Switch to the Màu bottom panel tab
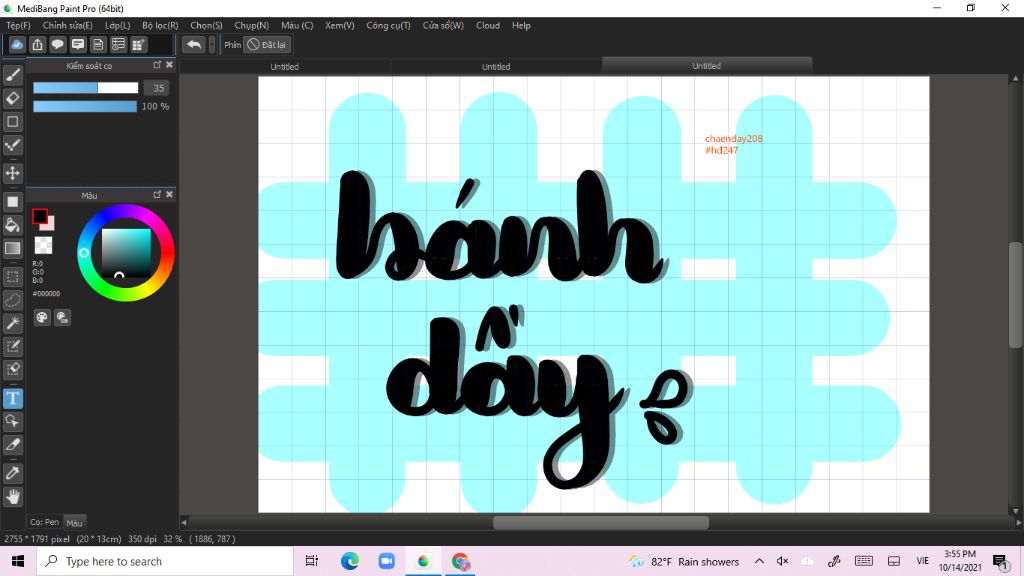 [x=74, y=522]
